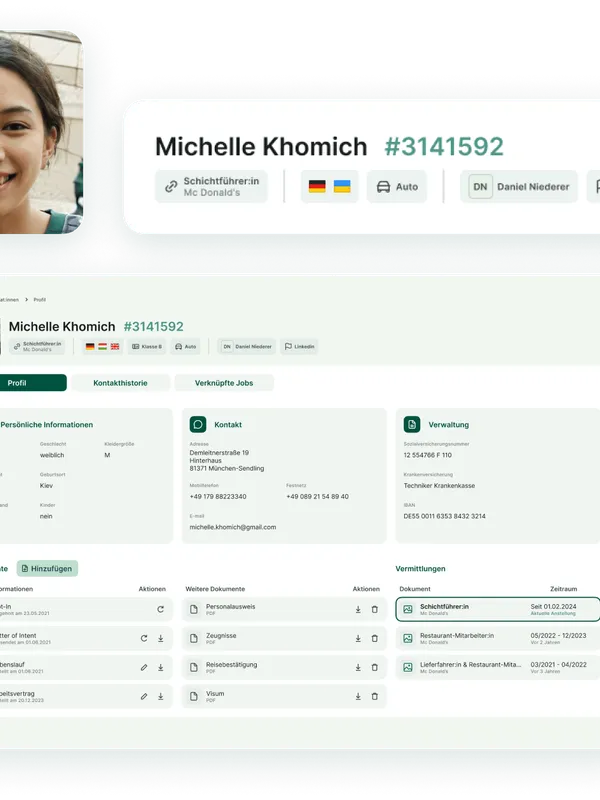Image resolution: width=600 pixels, height=800 pixels.
Task: Open the Profil tab
Action: pyautogui.click(x=33, y=383)
